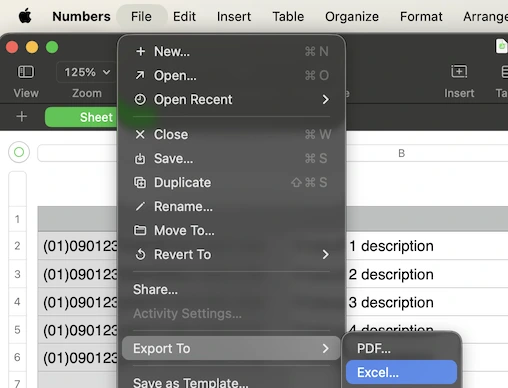Choose Open... from File menu

231,75
